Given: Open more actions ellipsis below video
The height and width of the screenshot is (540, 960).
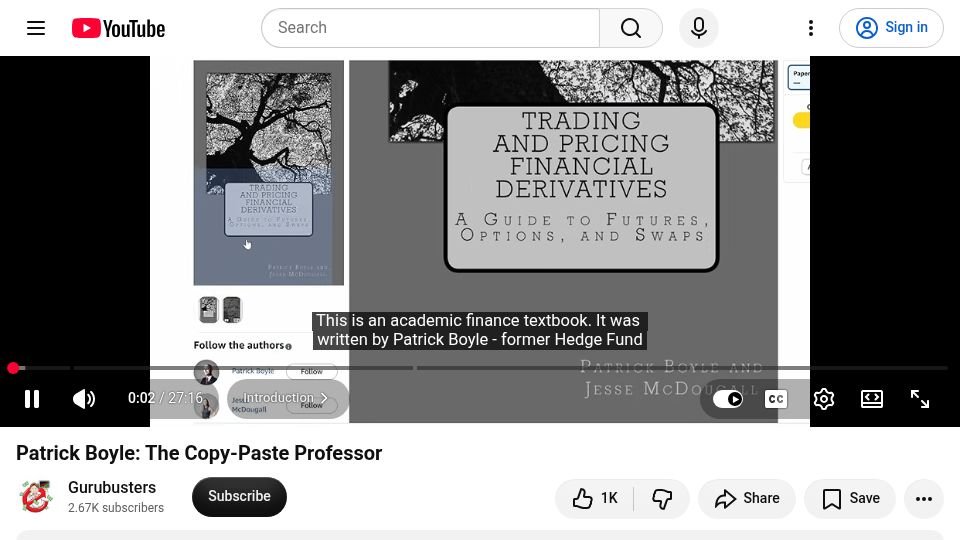Looking at the screenshot, I should click(x=923, y=499).
